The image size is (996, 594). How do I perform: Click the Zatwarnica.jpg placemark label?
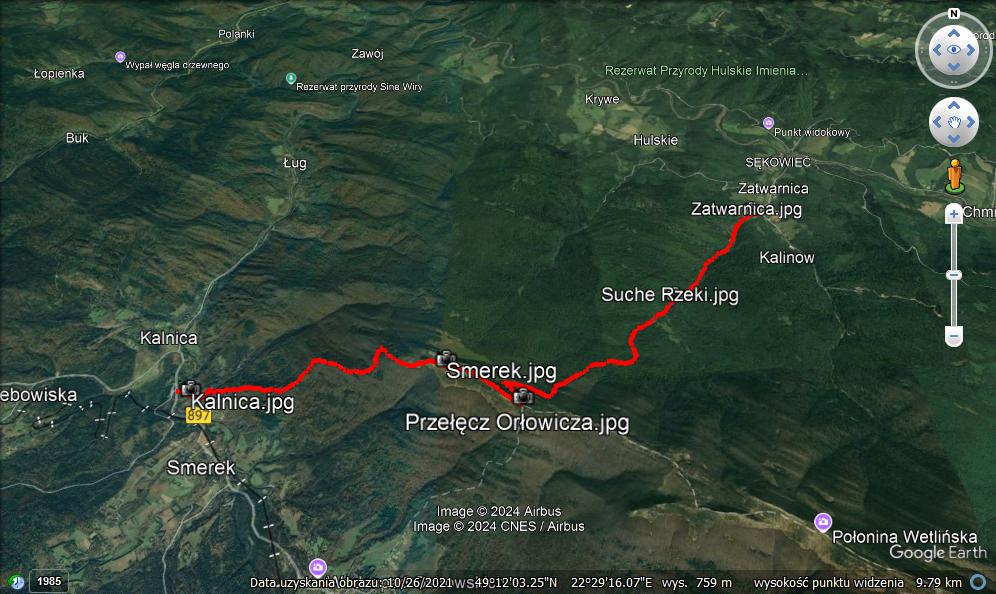(x=746, y=209)
